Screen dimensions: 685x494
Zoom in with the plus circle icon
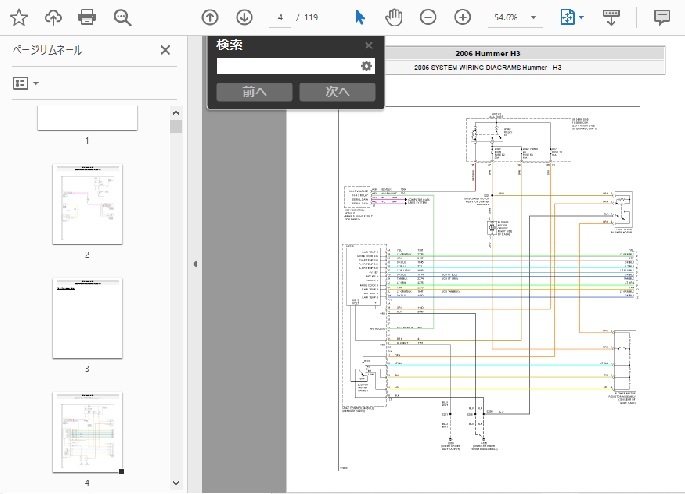tap(462, 17)
